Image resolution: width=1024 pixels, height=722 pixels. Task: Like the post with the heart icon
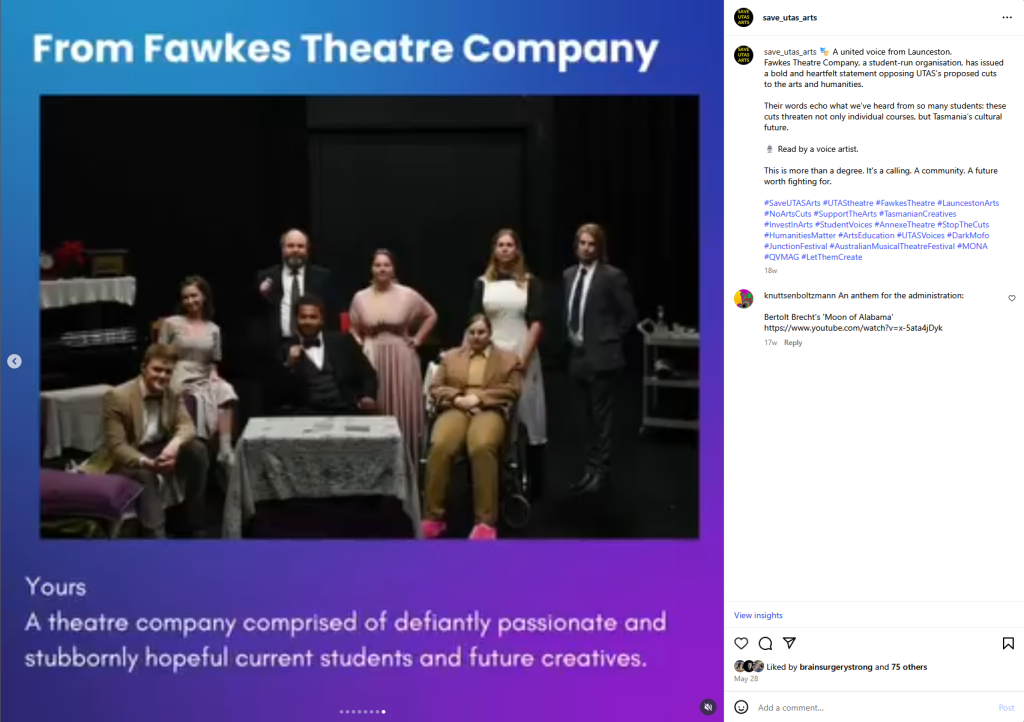pyautogui.click(x=741, y=643)
